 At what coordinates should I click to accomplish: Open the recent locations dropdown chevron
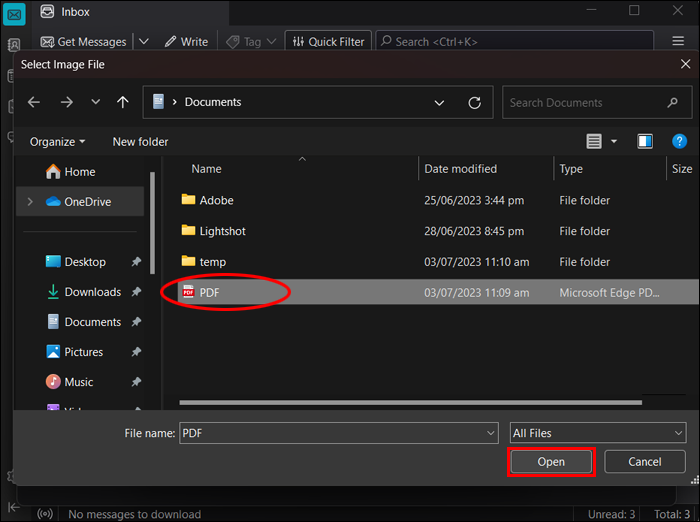pos(95,102)
